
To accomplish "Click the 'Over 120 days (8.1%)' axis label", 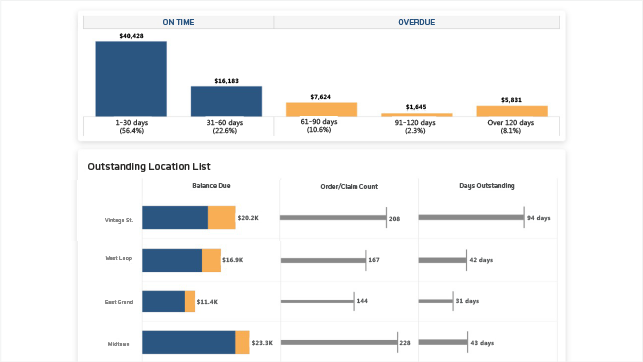I will 511,127.
